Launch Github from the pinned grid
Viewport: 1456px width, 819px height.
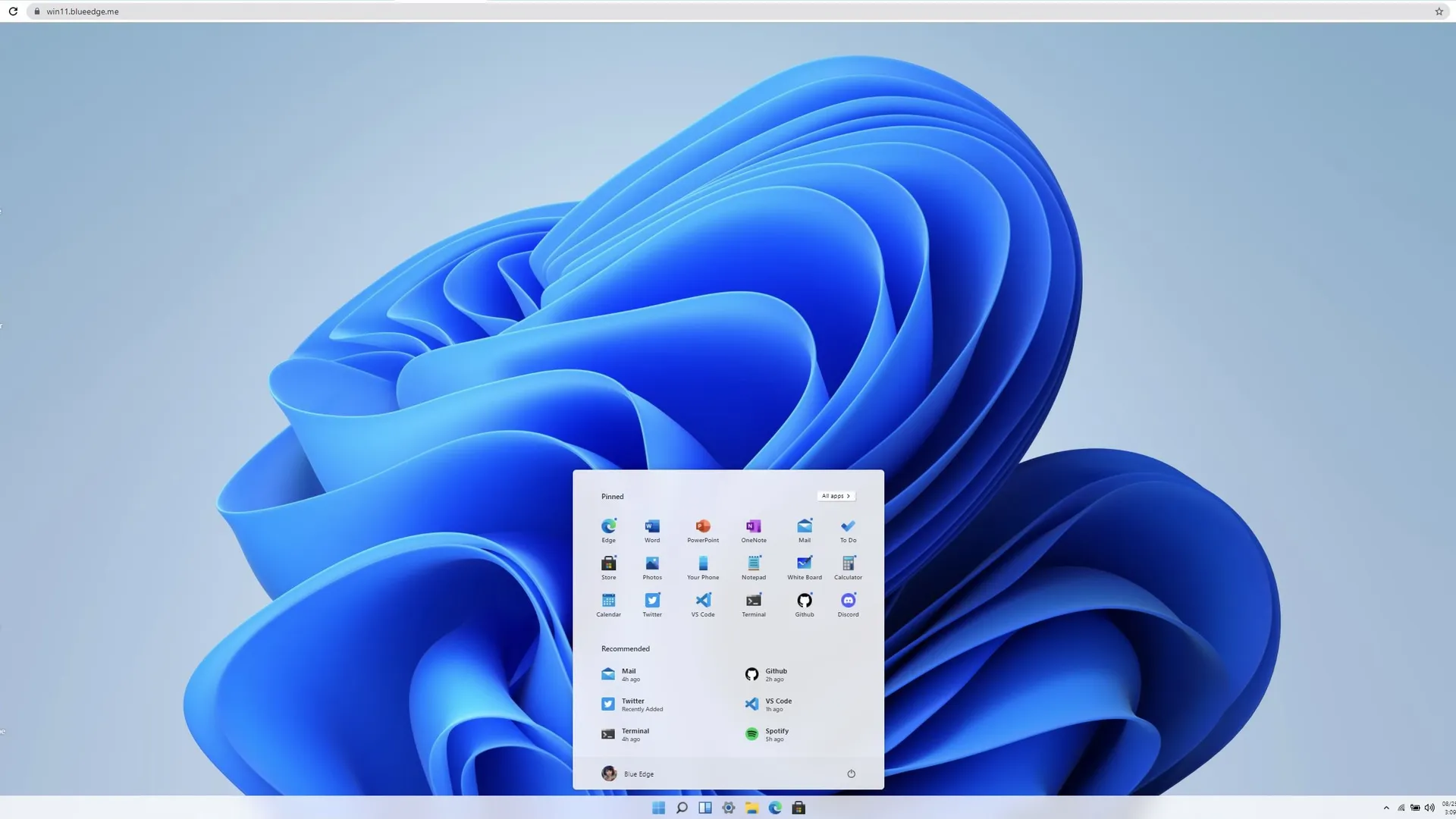(805, 601)
